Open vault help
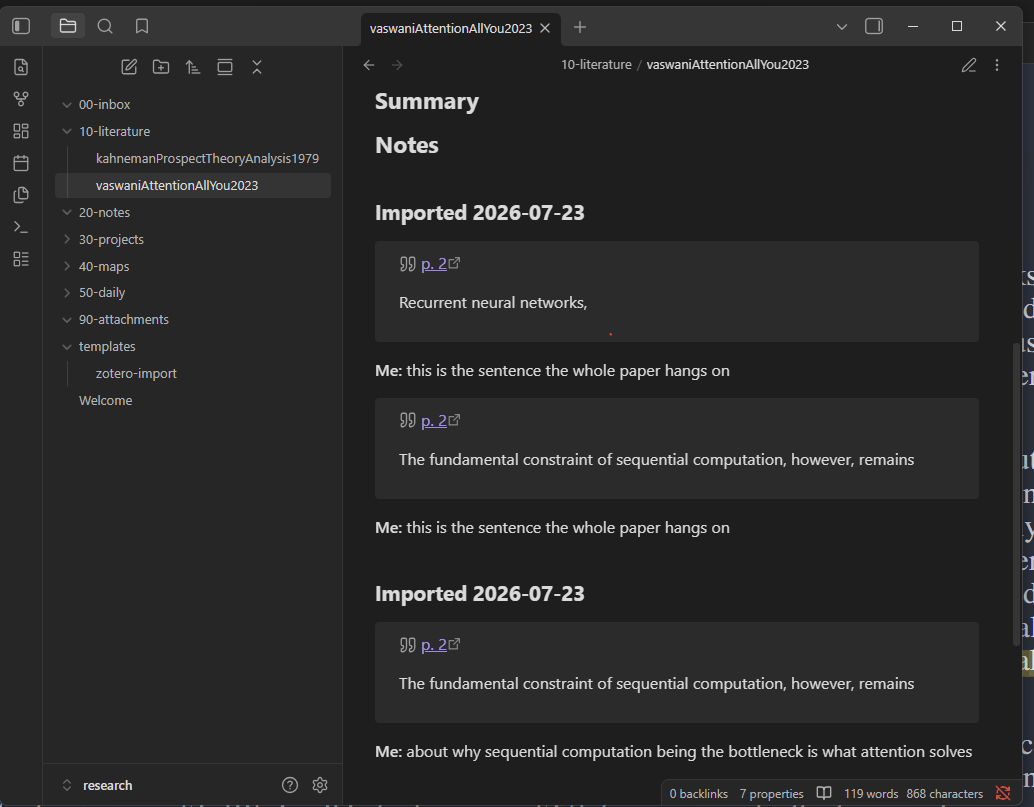 pos(290,785)
